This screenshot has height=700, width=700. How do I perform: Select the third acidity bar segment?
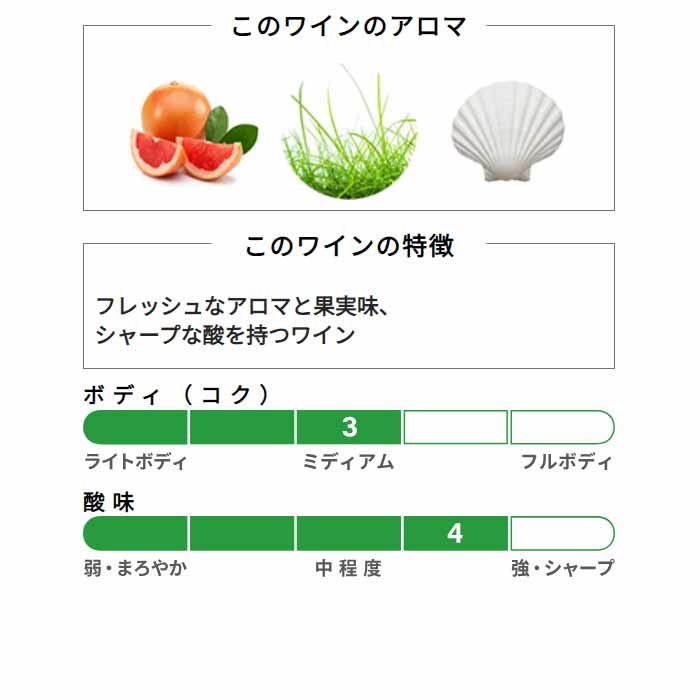click(349, 533)
